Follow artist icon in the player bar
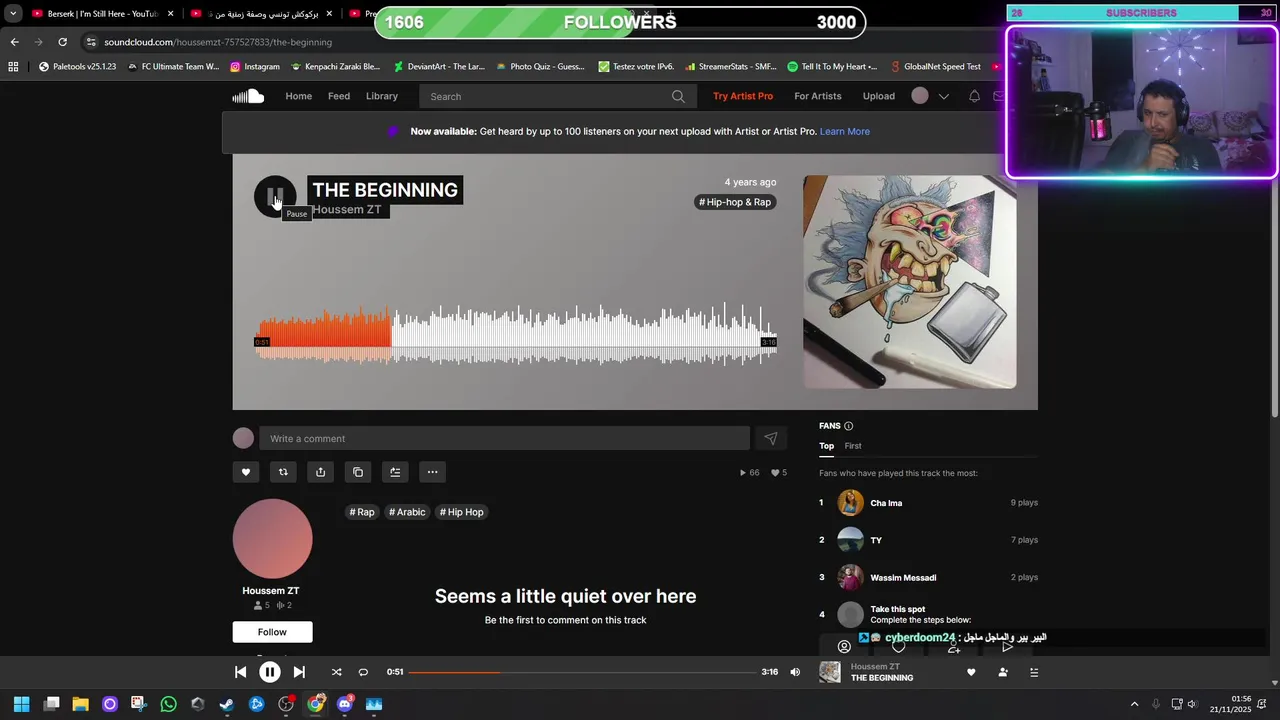 click(1003, 672)
